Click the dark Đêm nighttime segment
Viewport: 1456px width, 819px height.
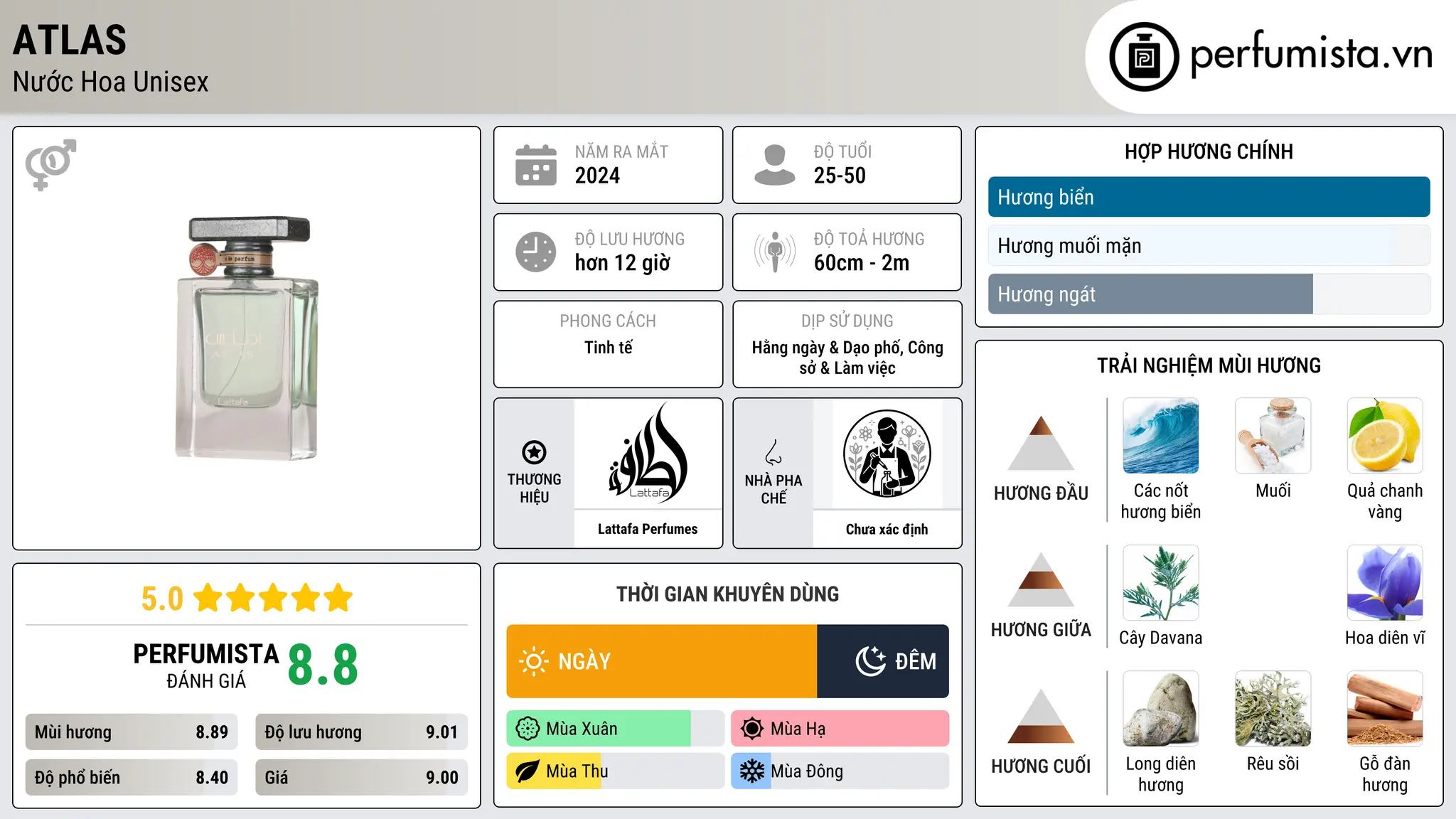[883, 661]
